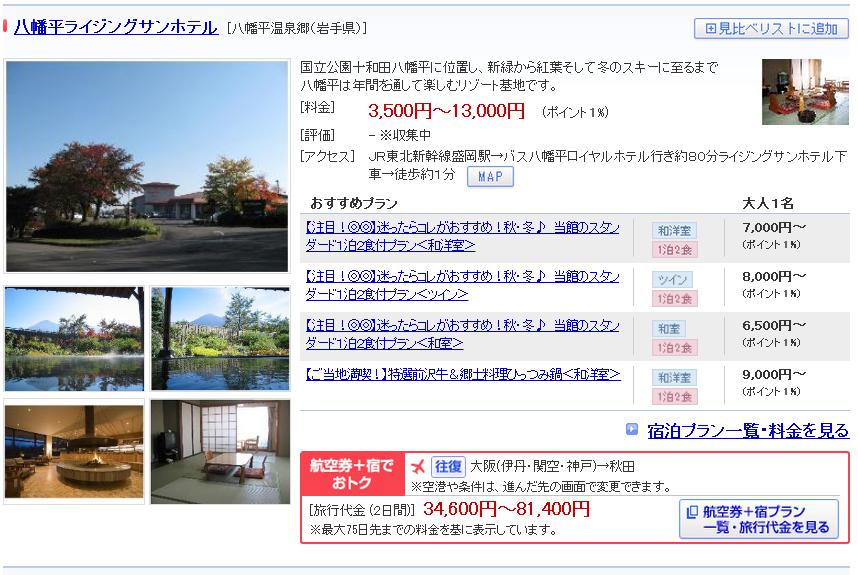Click 和室 room type tag

point(669,329)
